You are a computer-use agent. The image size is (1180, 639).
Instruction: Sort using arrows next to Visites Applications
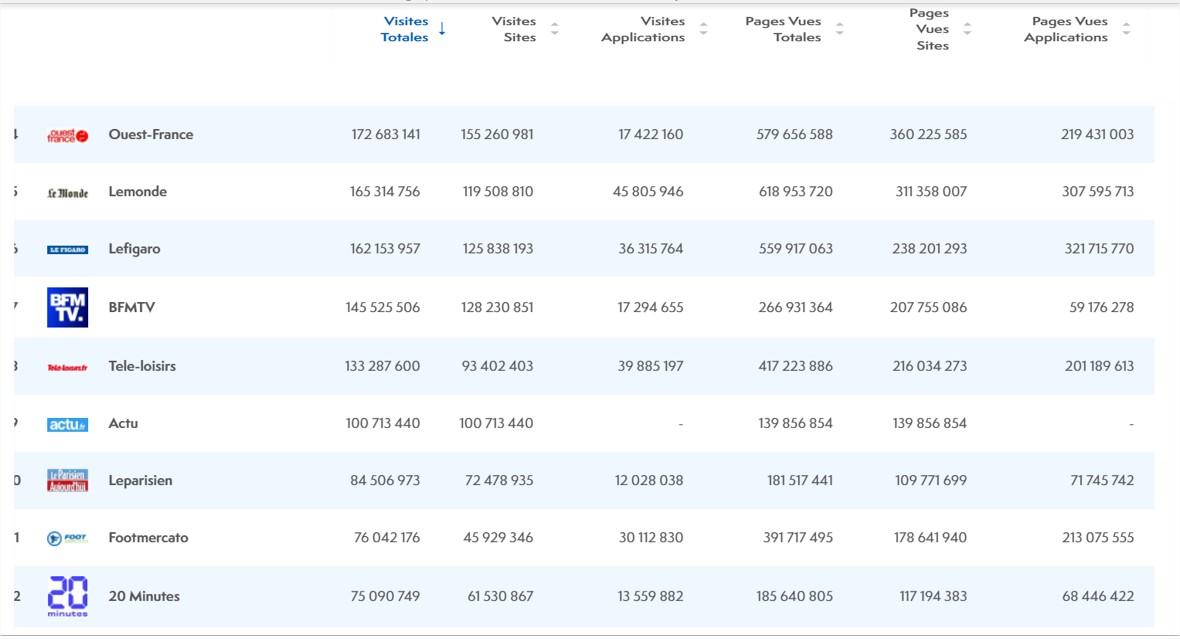coord(704,29)
